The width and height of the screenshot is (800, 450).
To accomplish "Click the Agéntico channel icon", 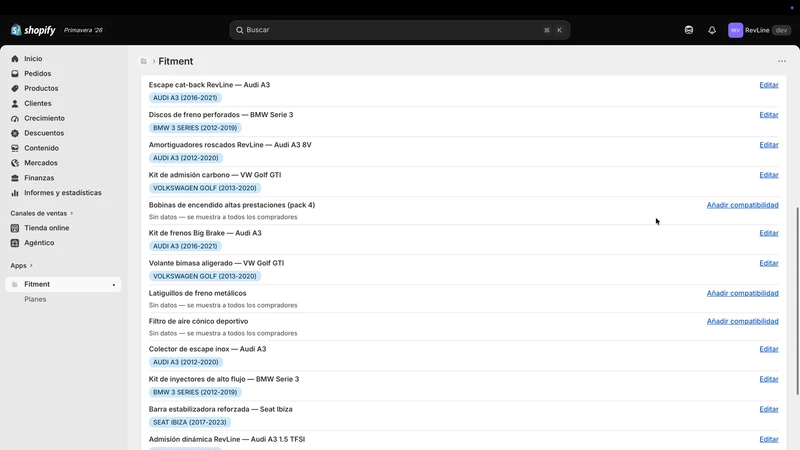I will tap(15, 243).
